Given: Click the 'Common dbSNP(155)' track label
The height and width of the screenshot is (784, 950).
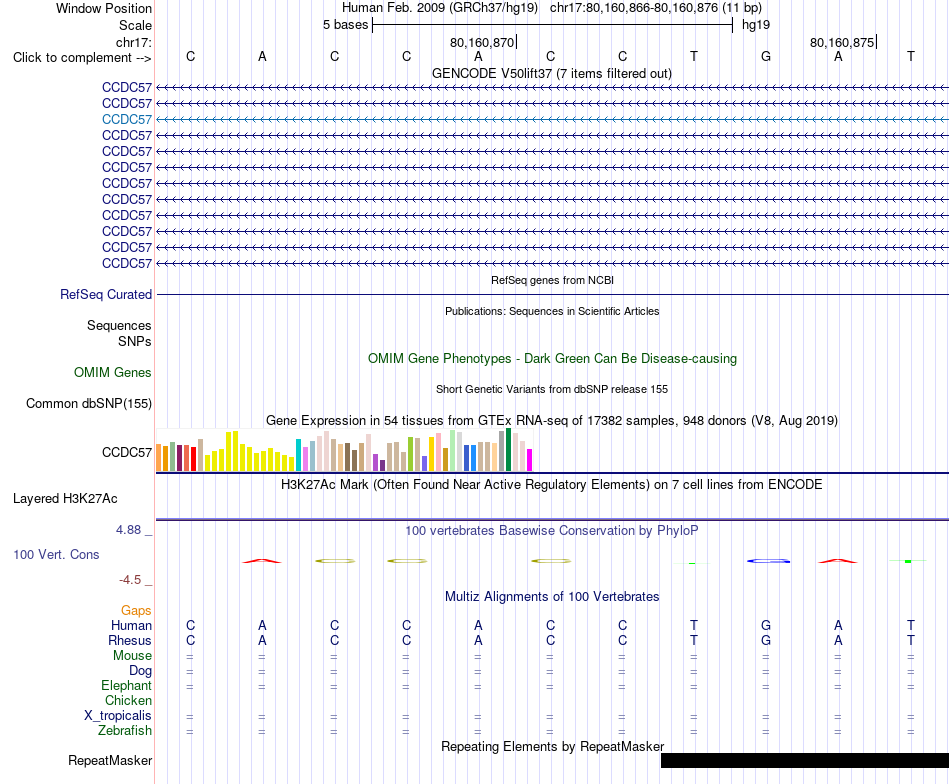Looking at the screenshot, I should [x=88, y=404].
